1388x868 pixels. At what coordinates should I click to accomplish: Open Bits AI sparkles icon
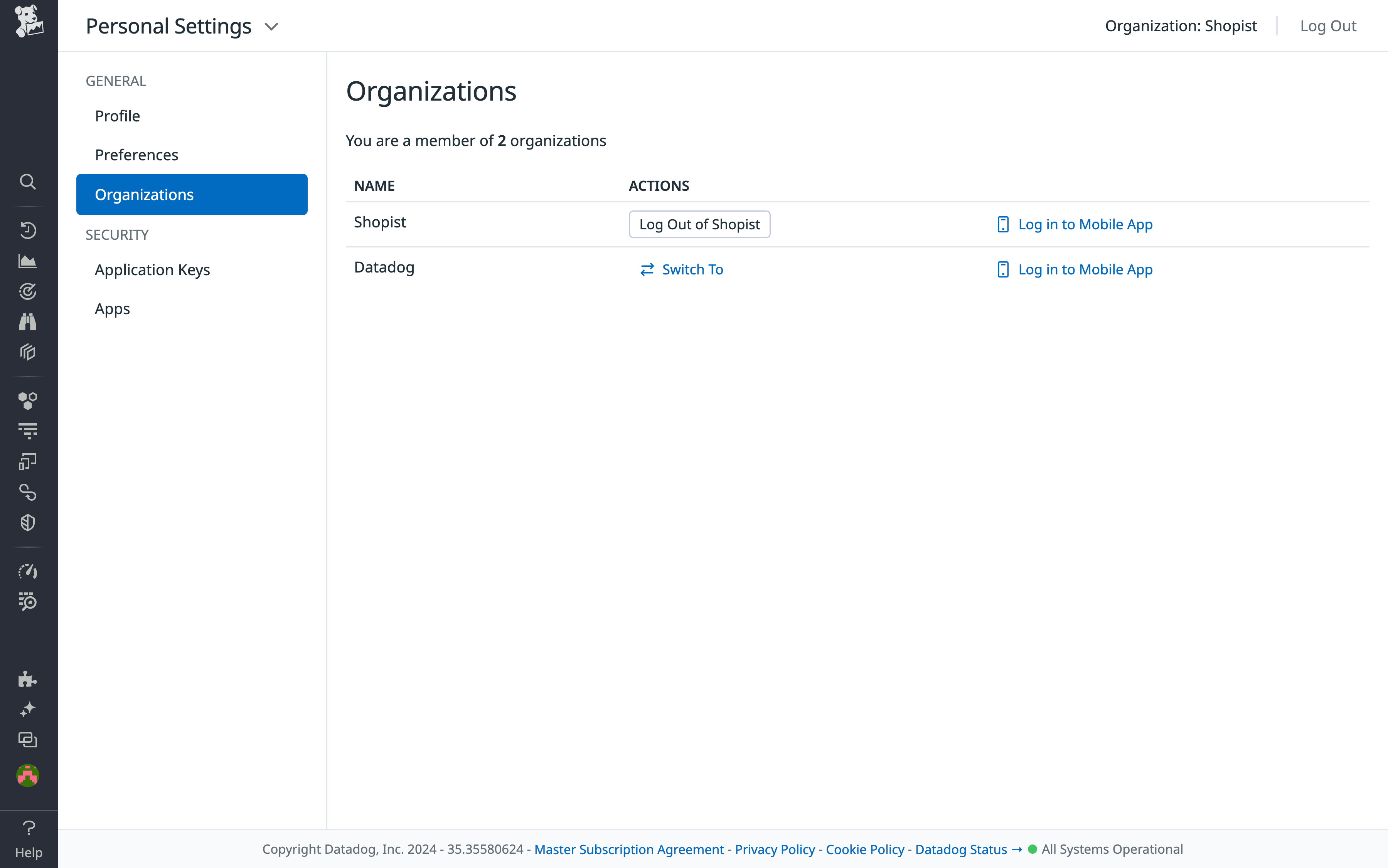click(x=27, y=709)
